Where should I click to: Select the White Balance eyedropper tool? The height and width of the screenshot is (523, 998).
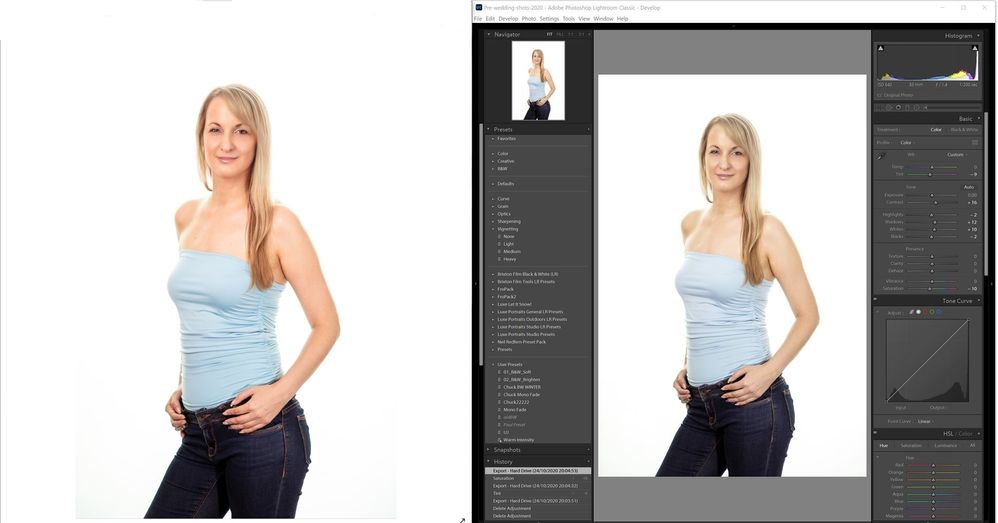tap(882, 156)
